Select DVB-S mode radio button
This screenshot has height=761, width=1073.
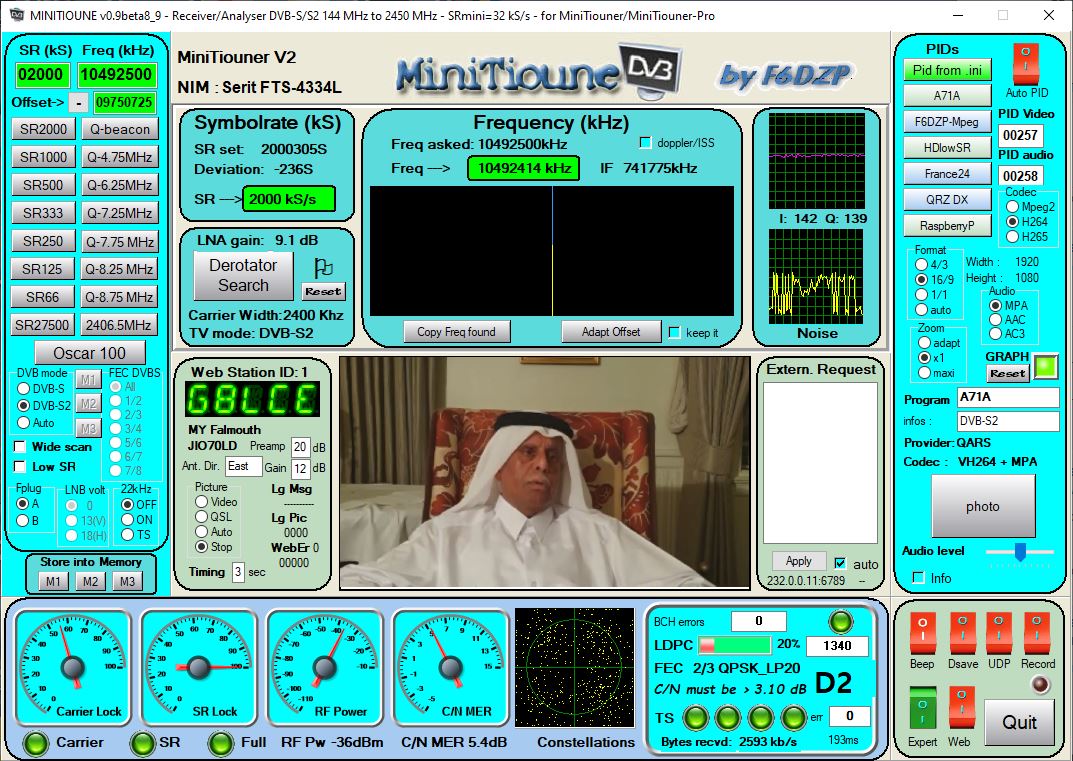point(25,388)
